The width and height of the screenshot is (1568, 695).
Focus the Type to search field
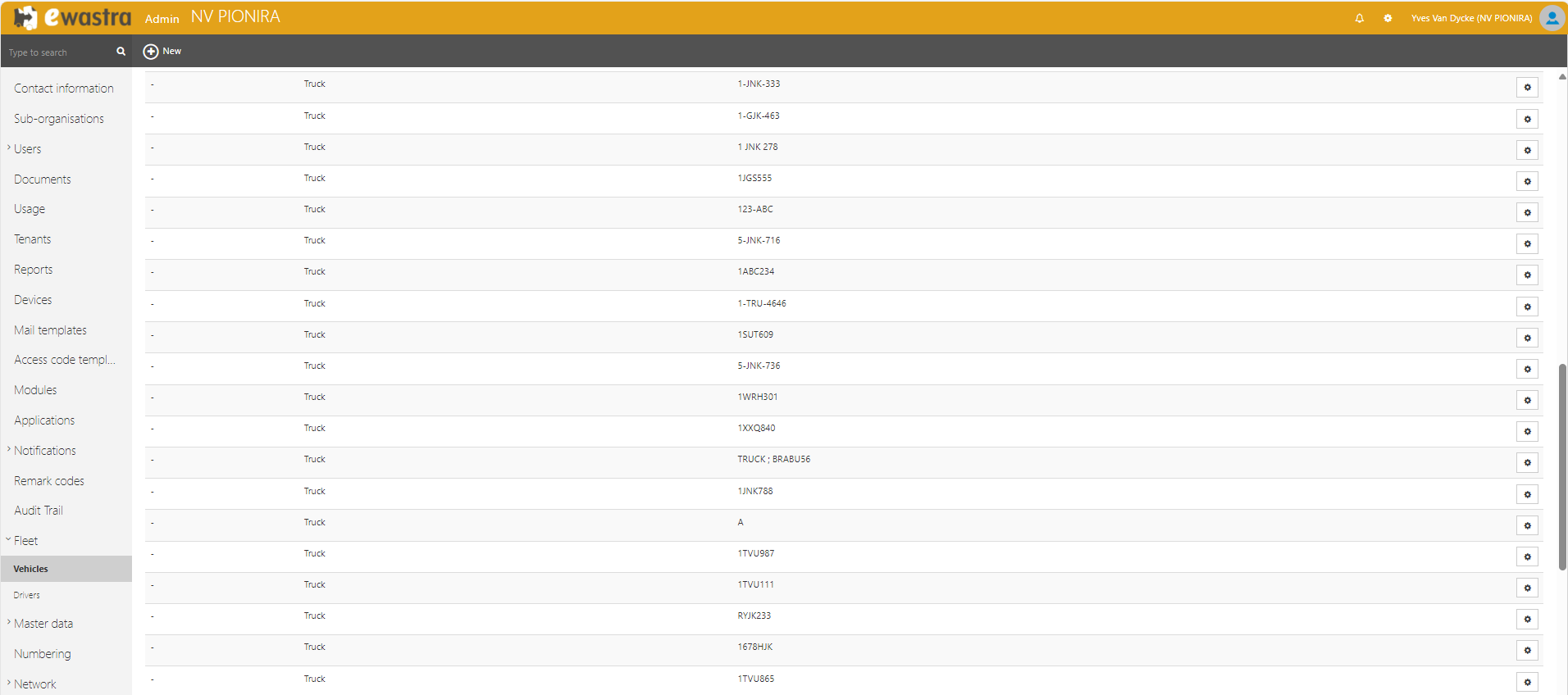point(59,52)
